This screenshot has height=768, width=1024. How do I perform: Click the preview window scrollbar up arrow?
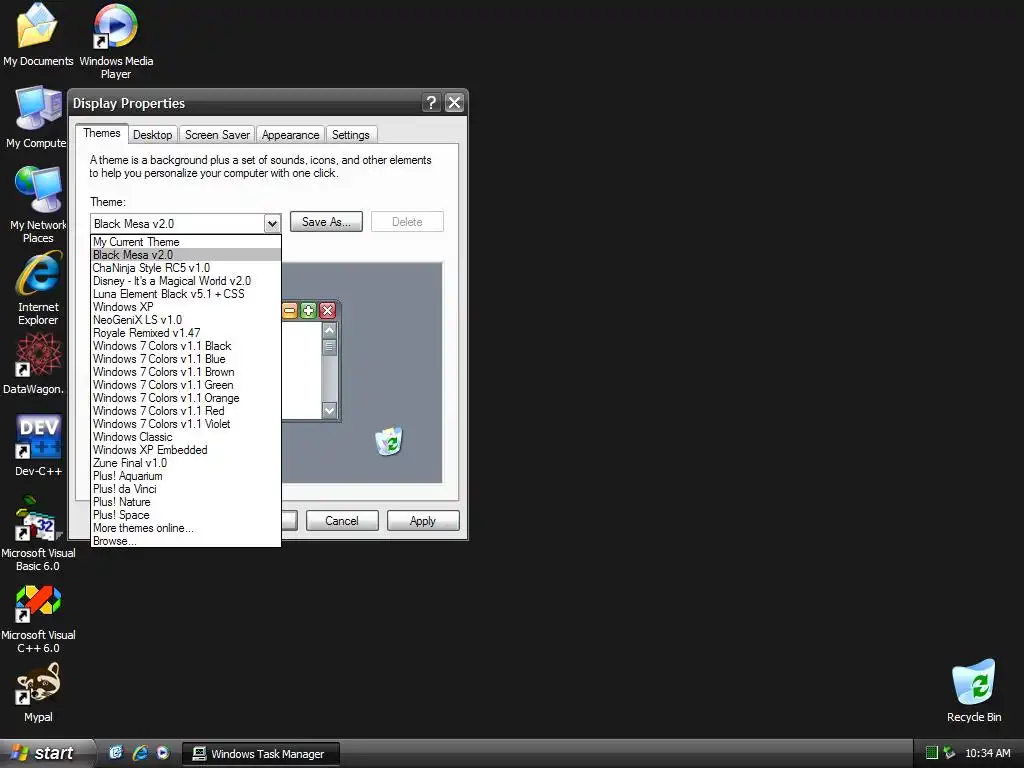(x=329, y=330)
